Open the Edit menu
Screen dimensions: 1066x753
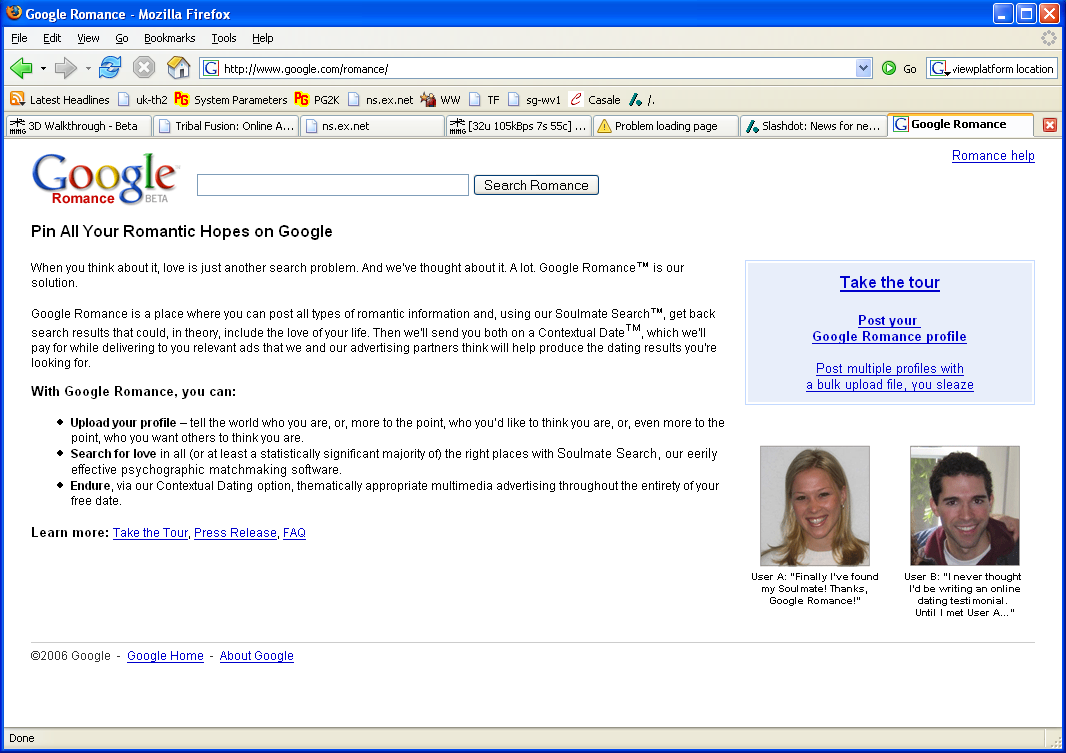(52, 38)
